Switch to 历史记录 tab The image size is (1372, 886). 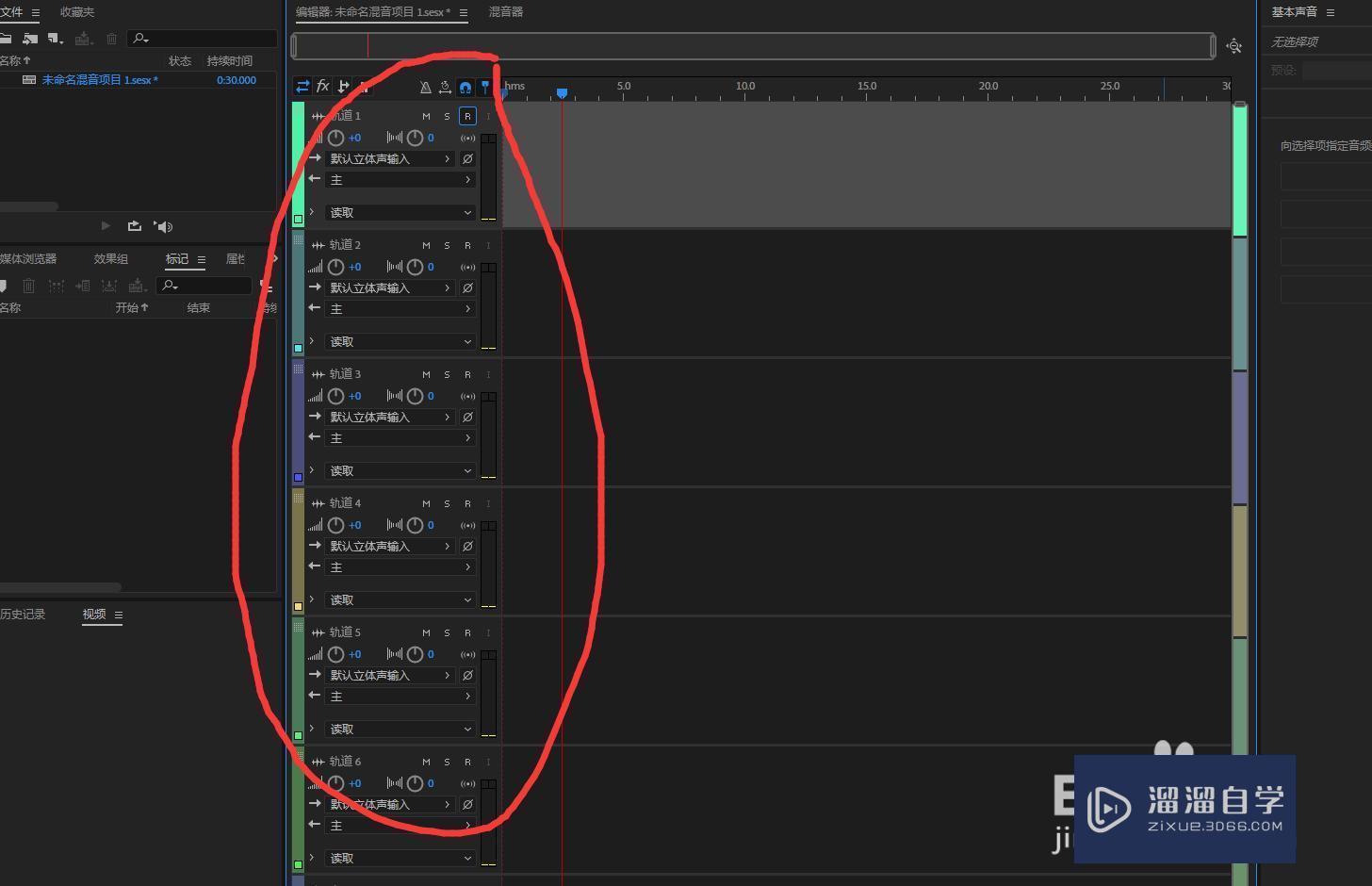[x=23, y=615]
